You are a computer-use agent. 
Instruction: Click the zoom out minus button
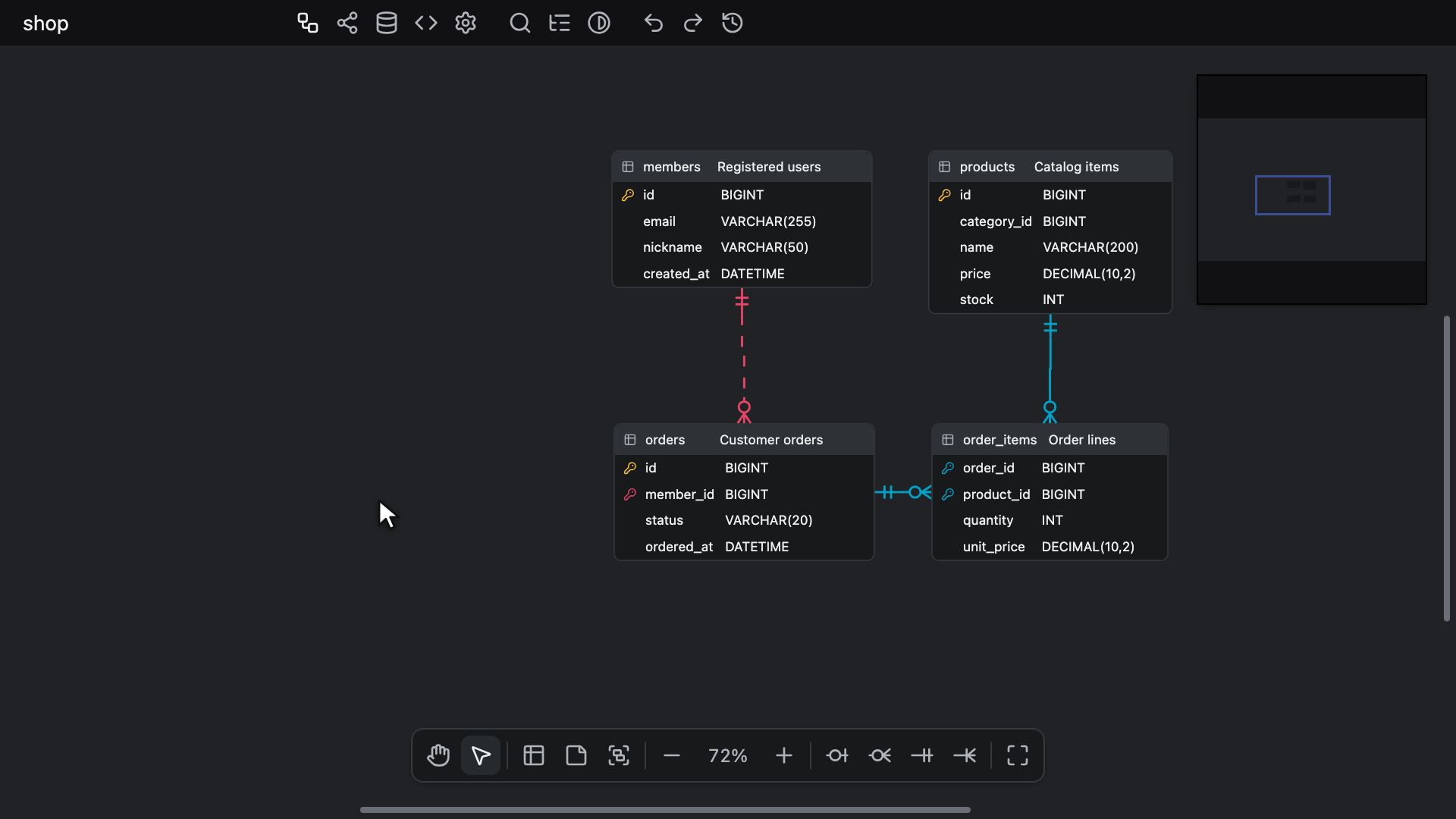tap(672, 755)
